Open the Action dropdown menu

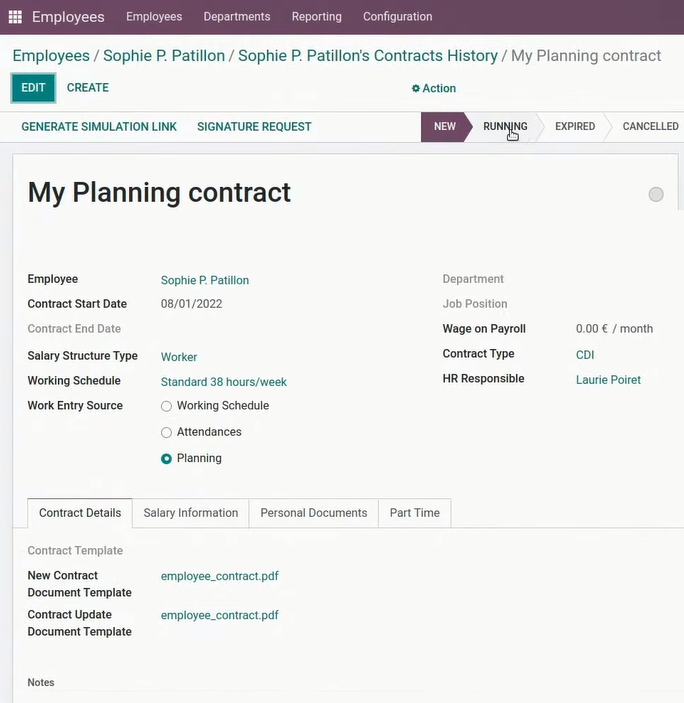coord(434,88)
